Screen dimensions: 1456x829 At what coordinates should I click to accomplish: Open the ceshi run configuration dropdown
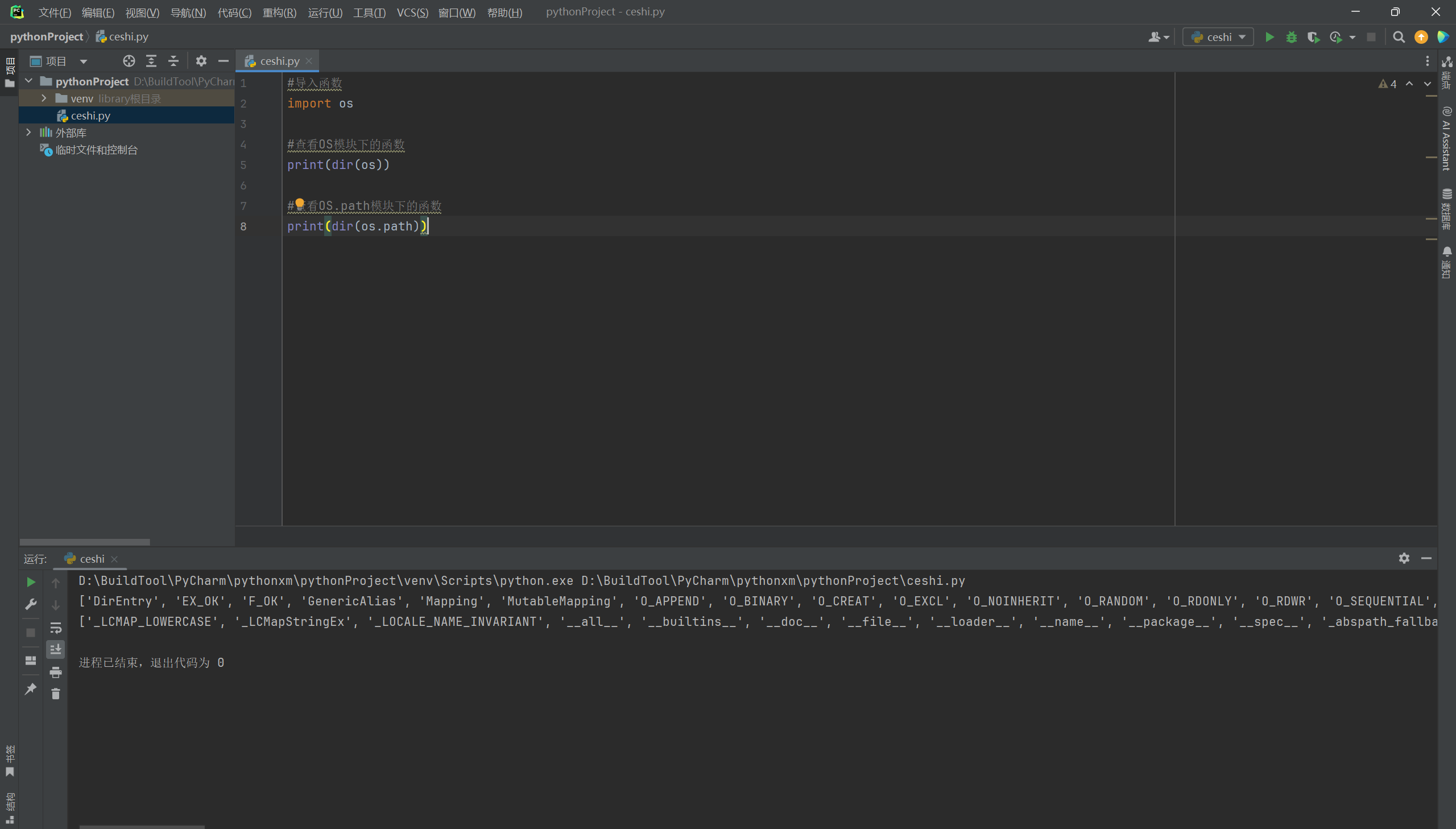[1218, 37]
